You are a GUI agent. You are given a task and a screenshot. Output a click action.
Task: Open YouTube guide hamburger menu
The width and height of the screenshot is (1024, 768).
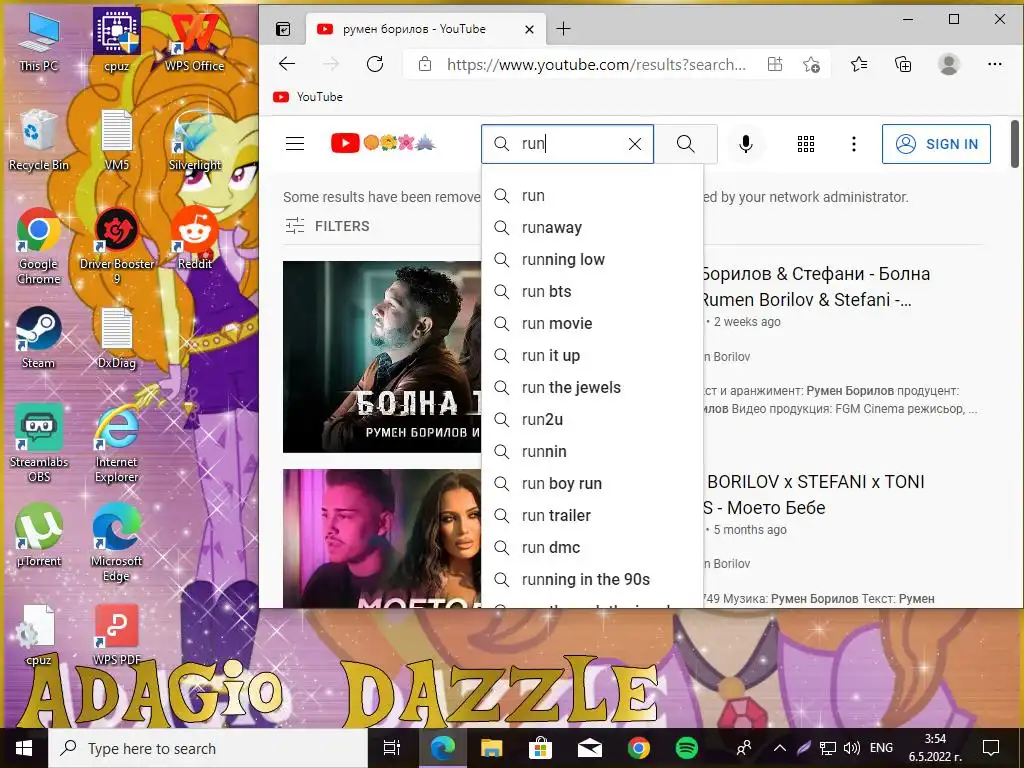295,144
